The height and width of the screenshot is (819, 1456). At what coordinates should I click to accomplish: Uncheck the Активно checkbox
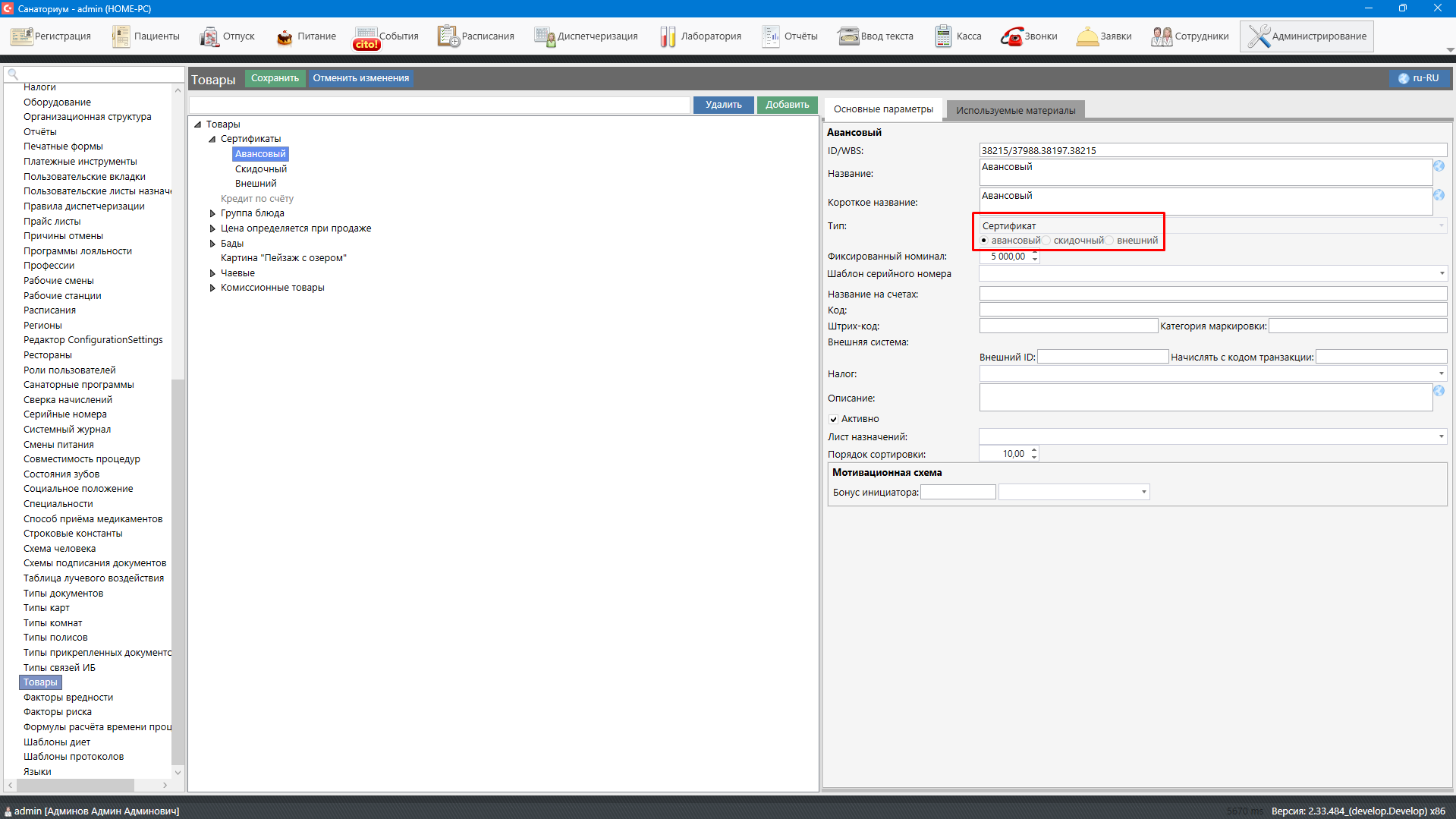[833, 419]
